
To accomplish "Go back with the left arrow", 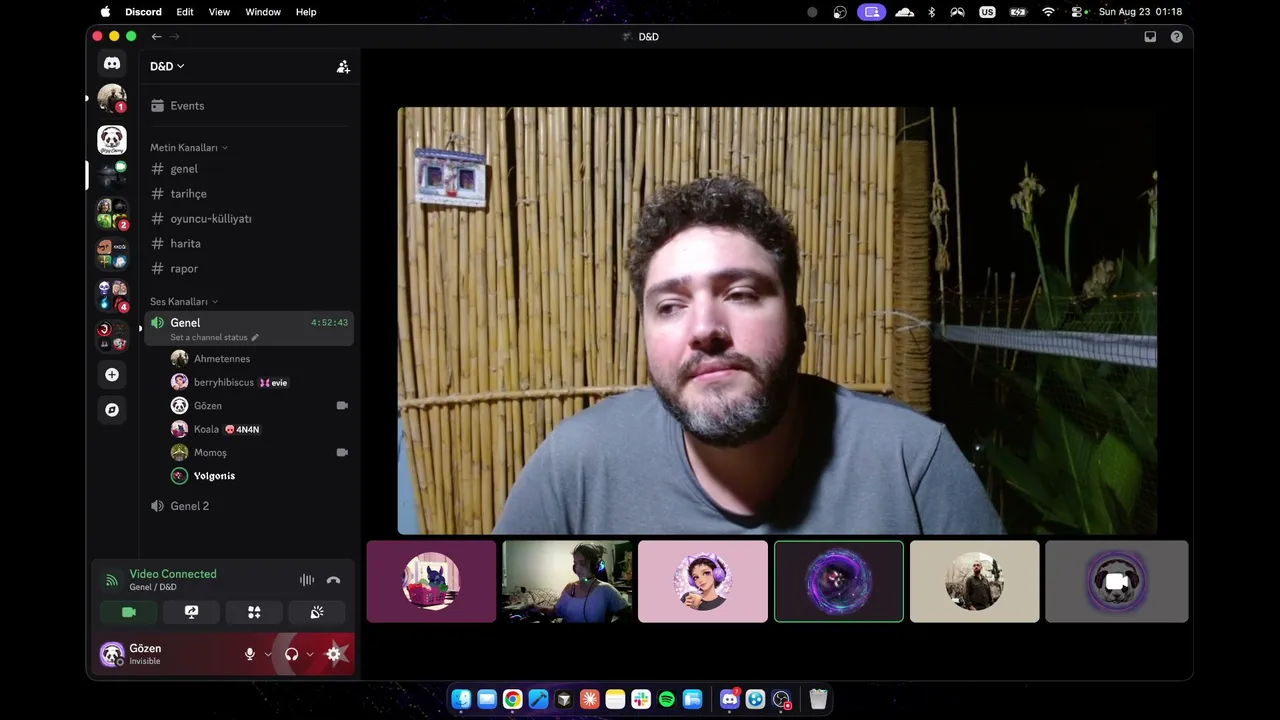I will tap(156, 37).
